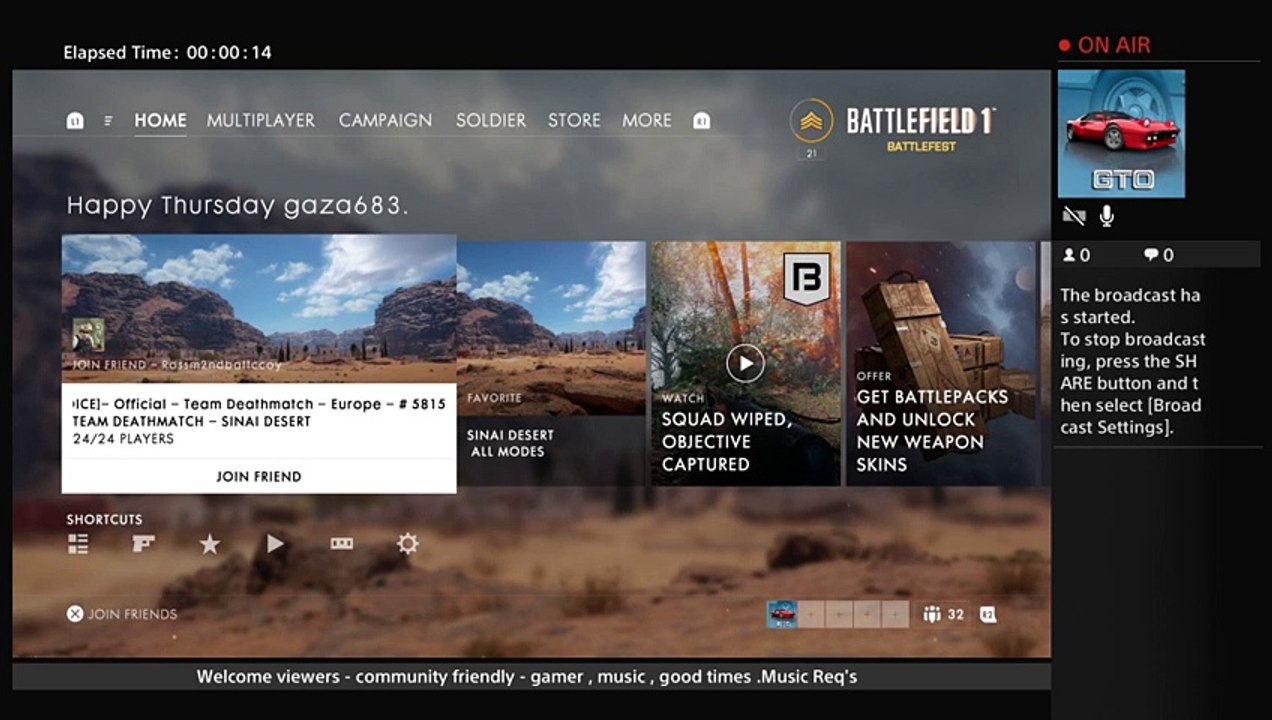Screen dimensions: 1272x720
Task: Open the weapons pistol shortcut
Action: (x=144, y=544)
